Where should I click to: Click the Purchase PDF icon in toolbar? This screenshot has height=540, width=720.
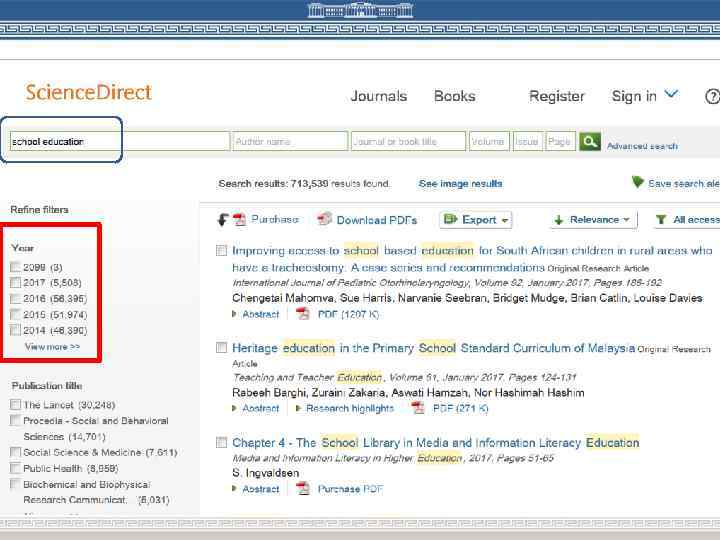[x=239, y=220]
